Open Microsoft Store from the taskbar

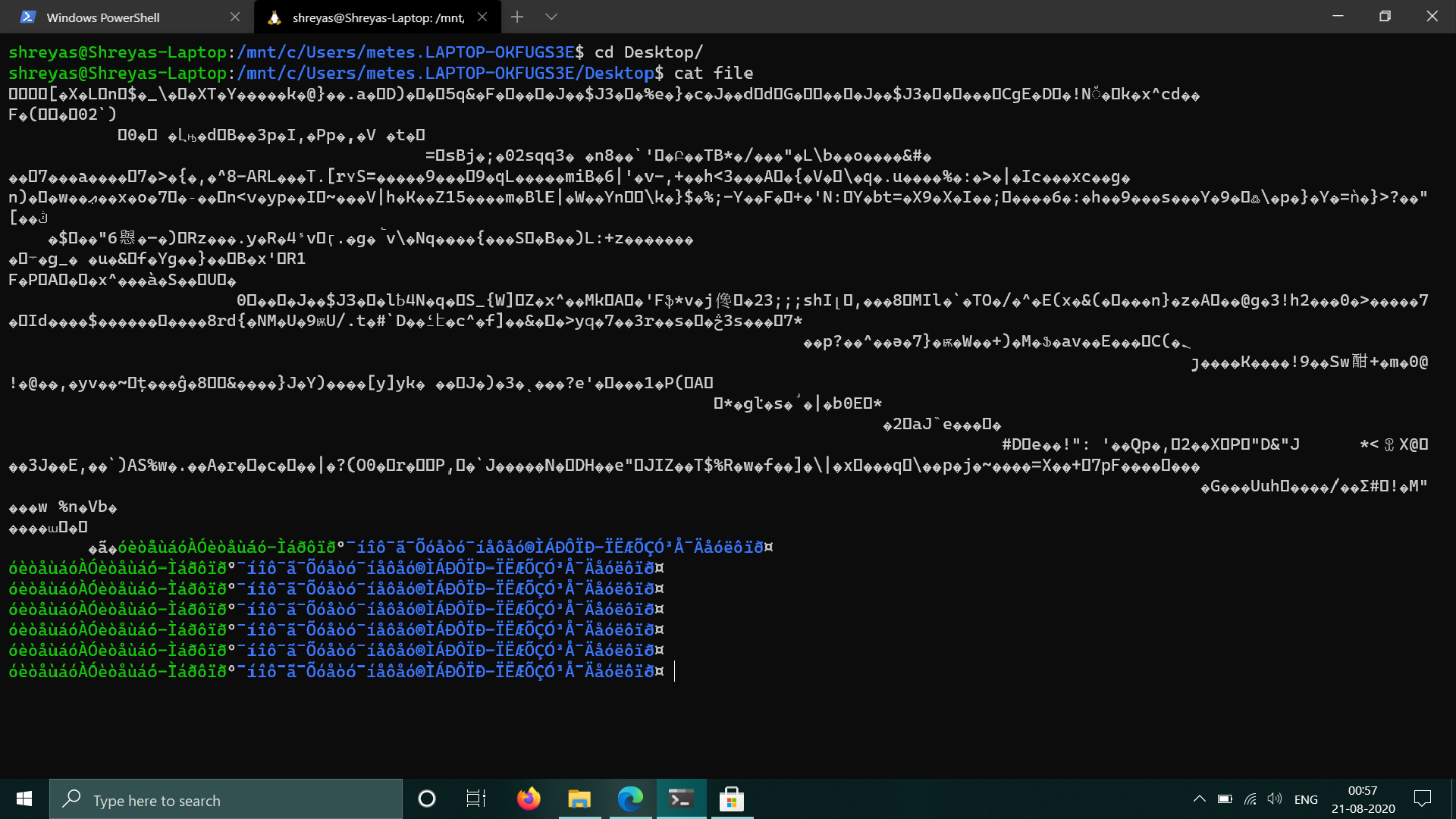click(x=732, y=799)
